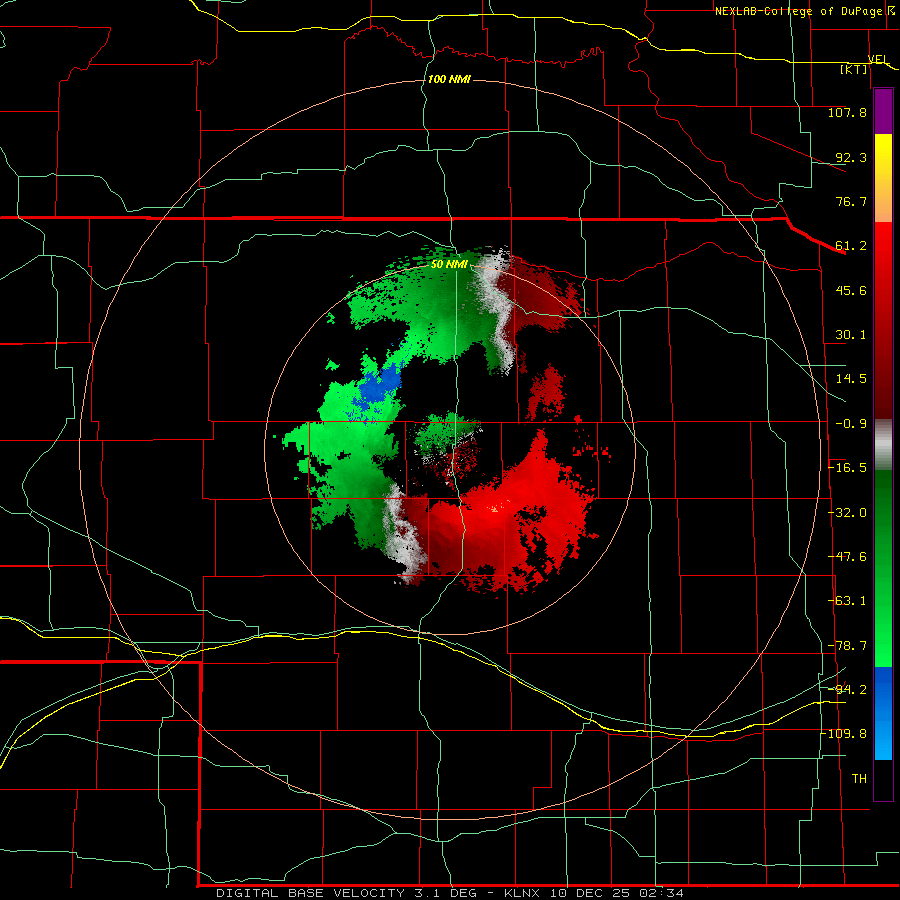Image resolution: width=900 pixels, height=900 pixels.
Task: Click the TH label on the legend
Action: tap(859, 778)
